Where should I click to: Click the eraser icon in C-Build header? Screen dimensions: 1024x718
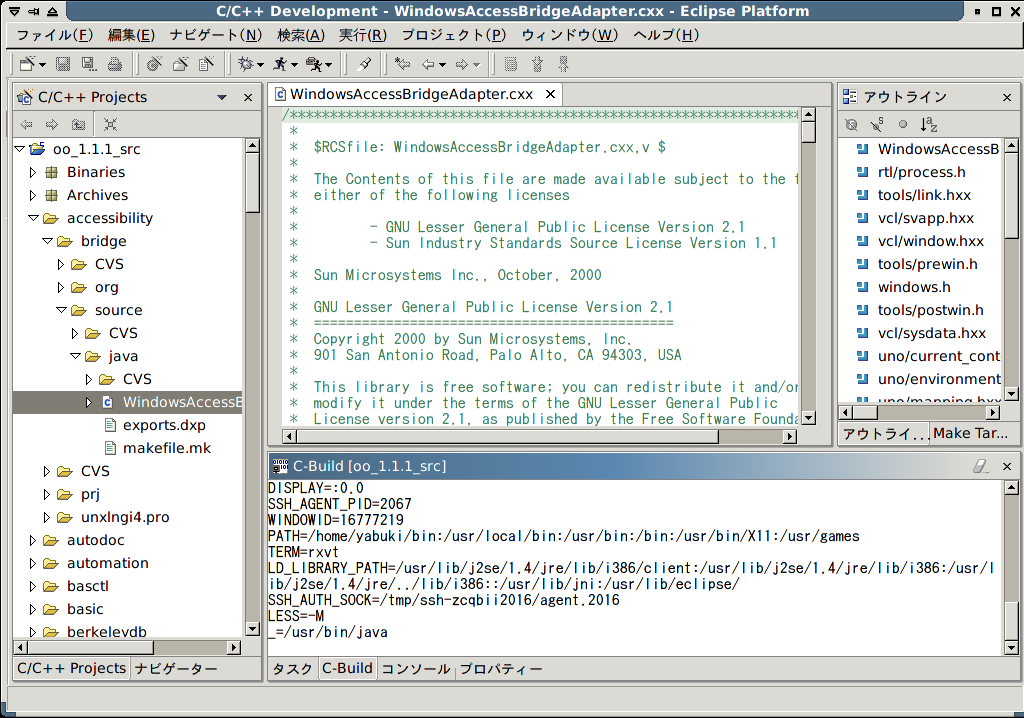[x=980, y=466]
